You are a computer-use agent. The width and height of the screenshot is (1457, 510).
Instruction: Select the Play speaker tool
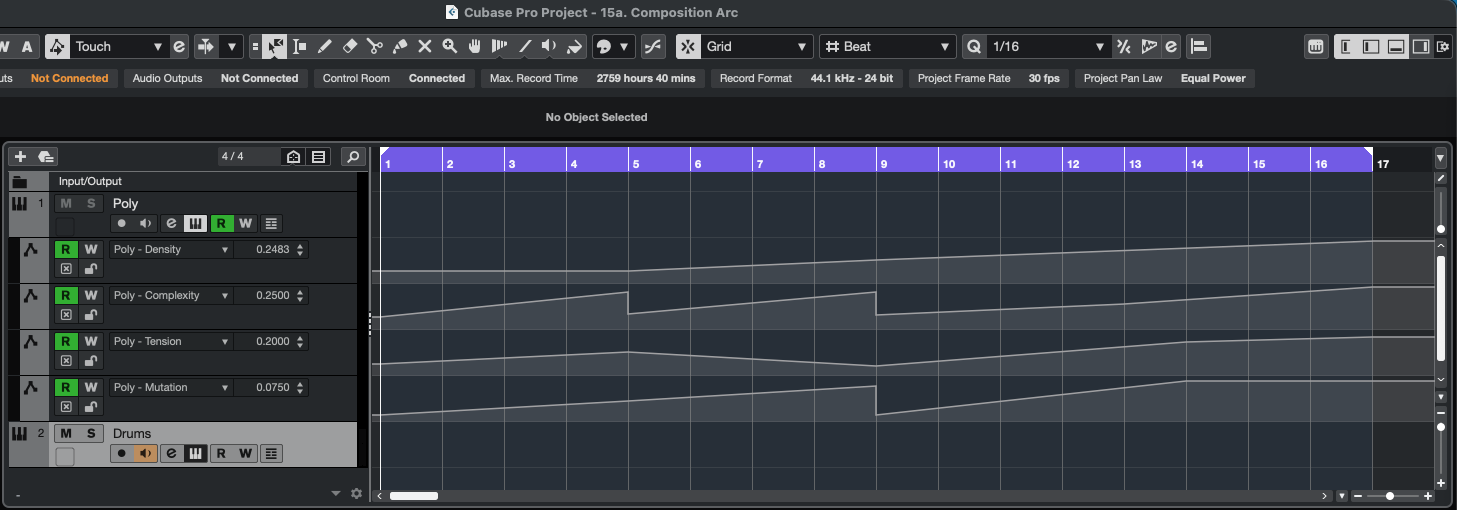(x=549, y=46)
